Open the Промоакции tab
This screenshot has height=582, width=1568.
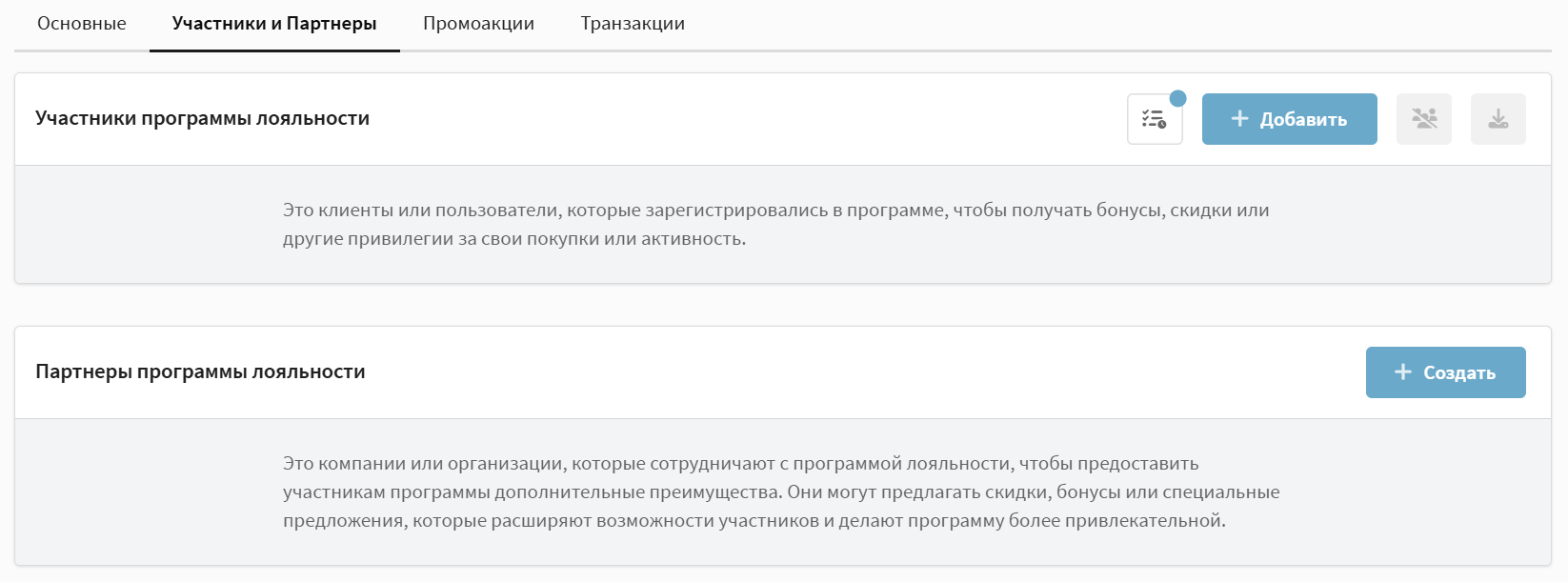pyautogui.click(x=478, y=24)
